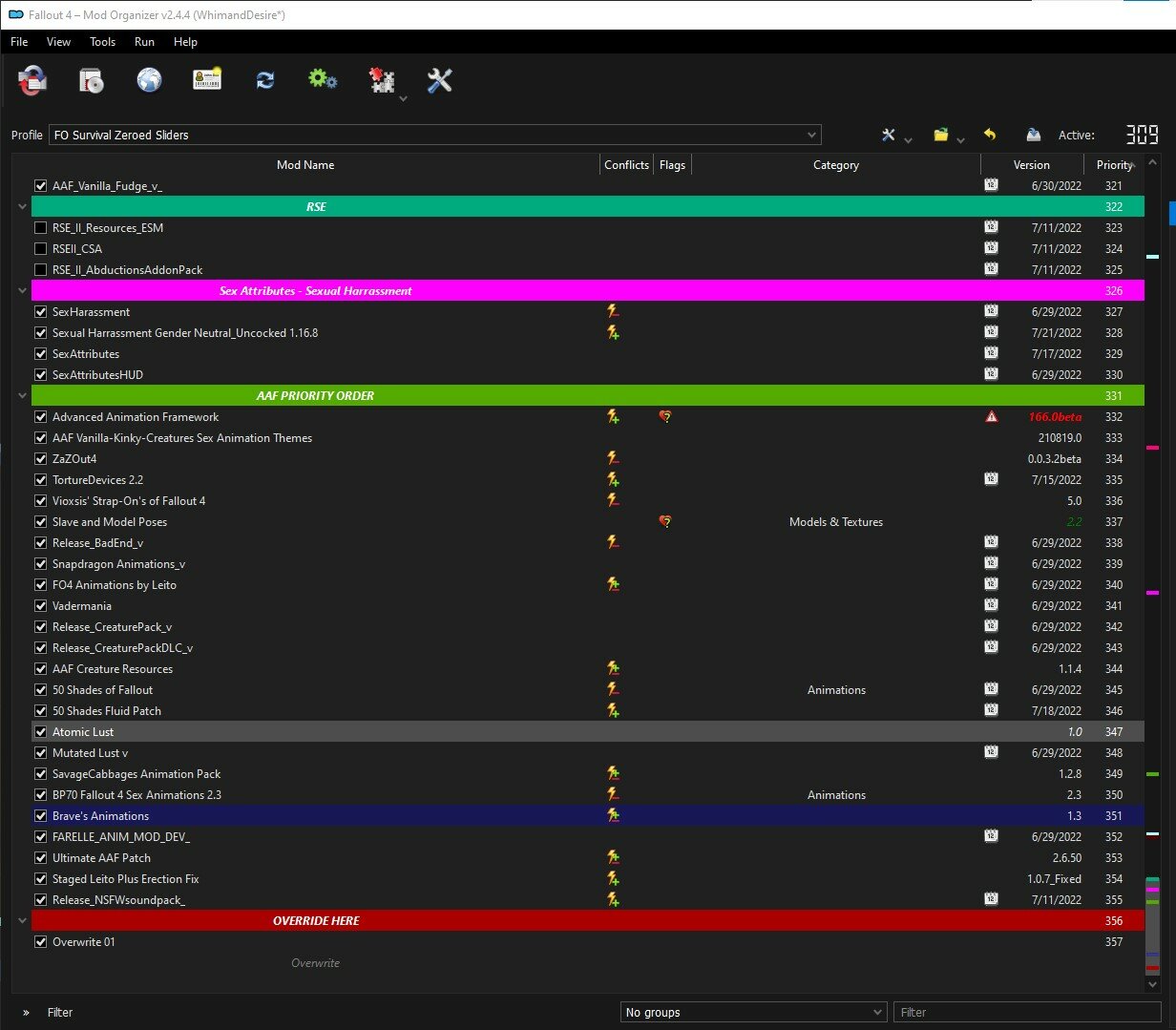Click the conflict icon on Brave's Animations row
Screen dimensions: 1176x1030
pyautogui.click(x=614, y=815)
